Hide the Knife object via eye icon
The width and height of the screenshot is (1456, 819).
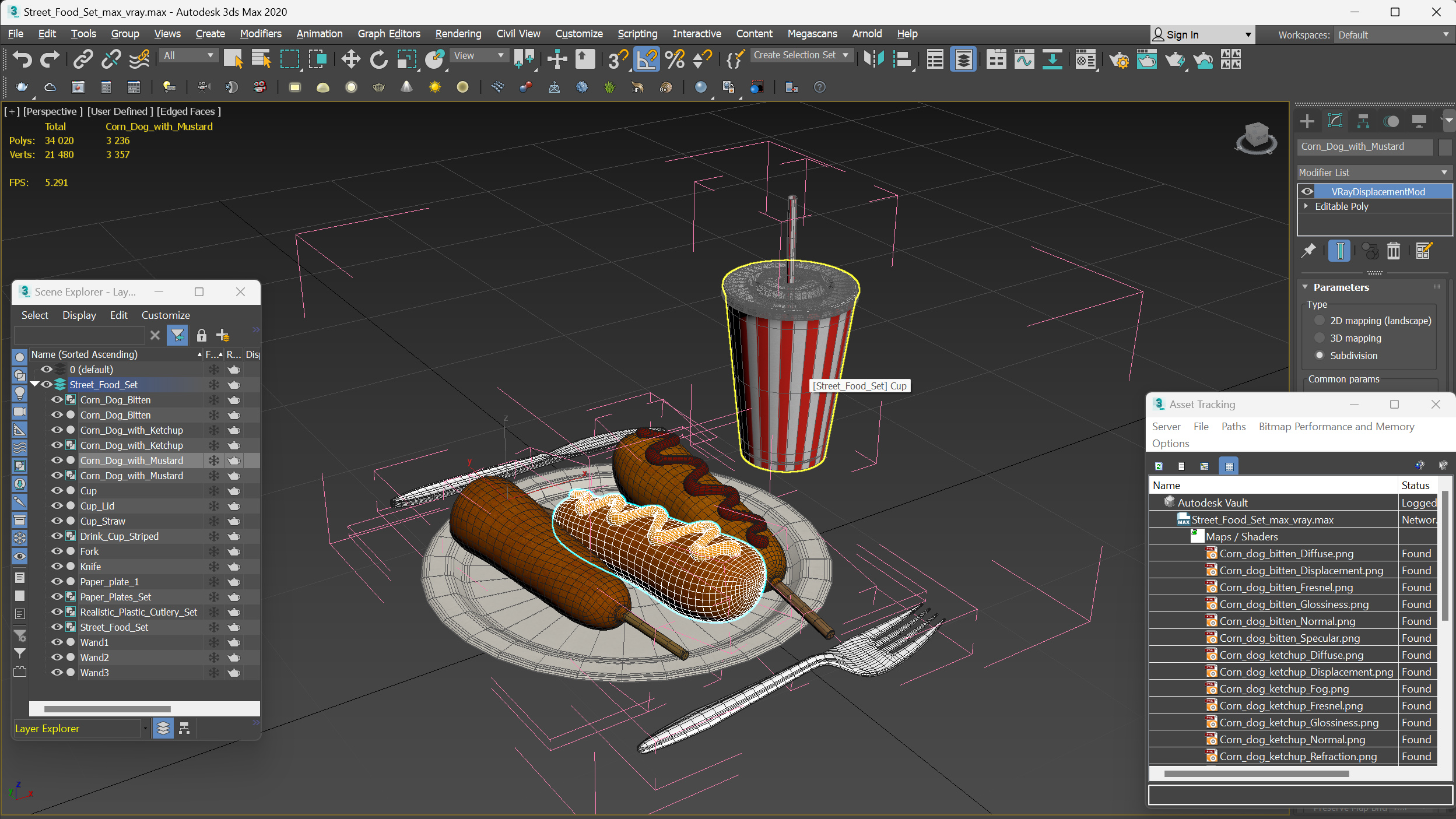coord(57,566)
